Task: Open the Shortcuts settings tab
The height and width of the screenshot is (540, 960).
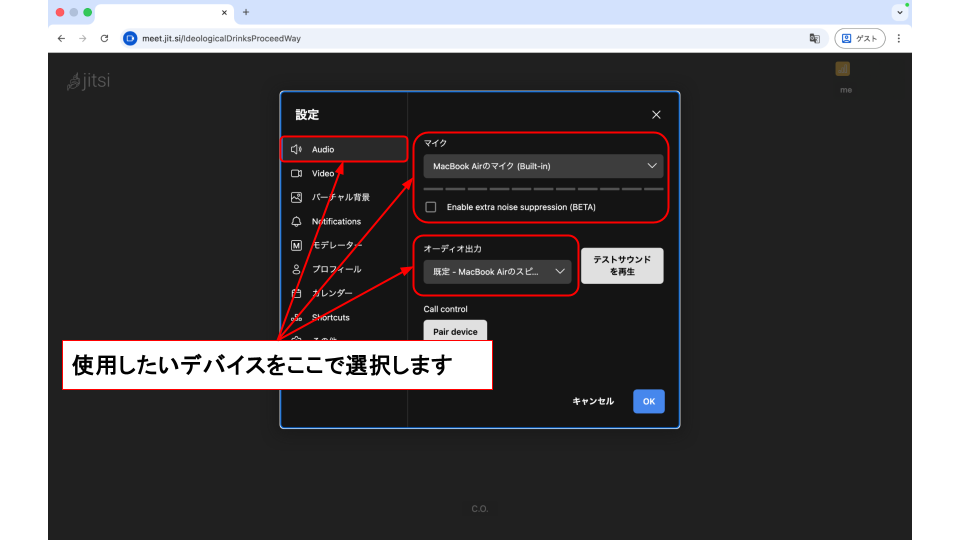Action: [330, 317]
